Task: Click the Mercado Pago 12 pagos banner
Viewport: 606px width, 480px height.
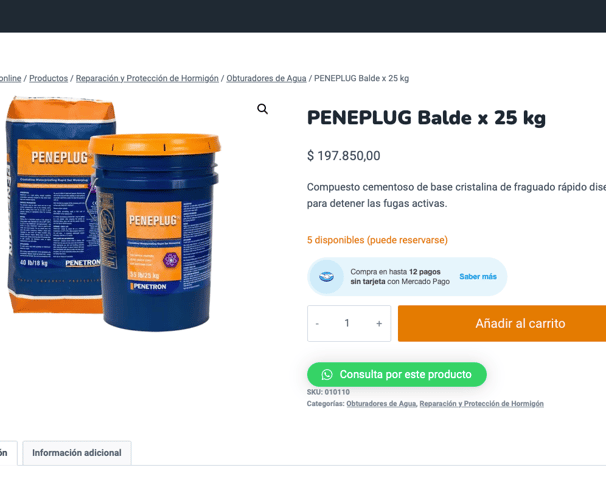Action: tap(407, 277)
